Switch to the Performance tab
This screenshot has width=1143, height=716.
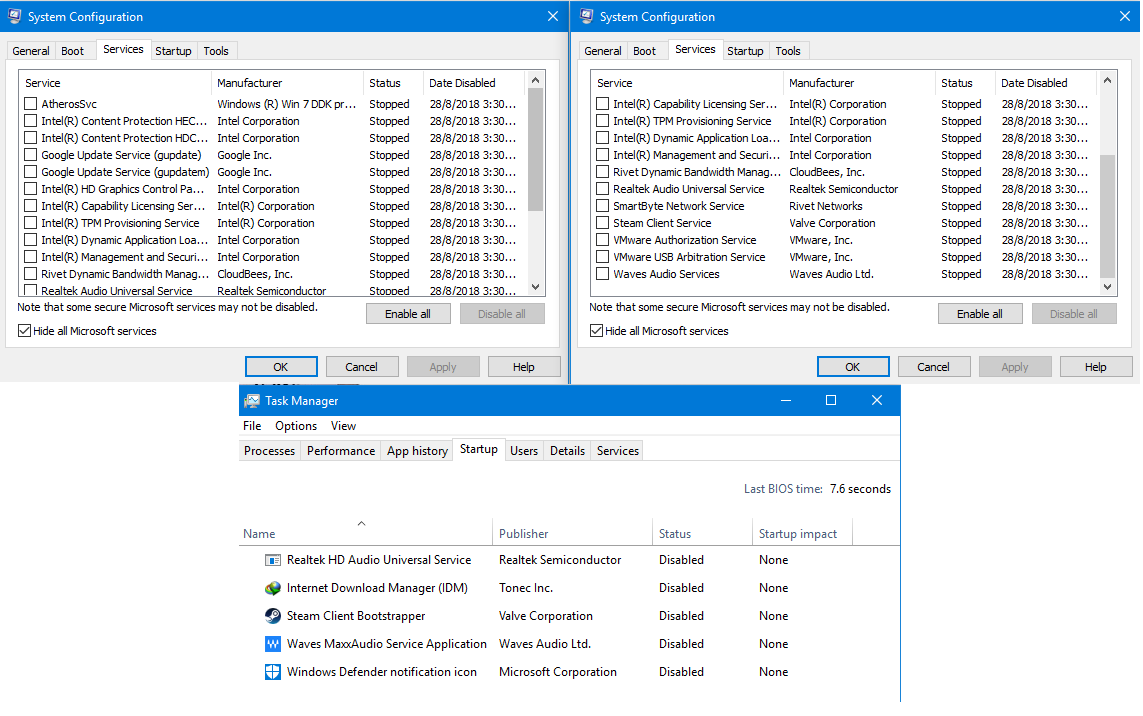click(341, 451)
